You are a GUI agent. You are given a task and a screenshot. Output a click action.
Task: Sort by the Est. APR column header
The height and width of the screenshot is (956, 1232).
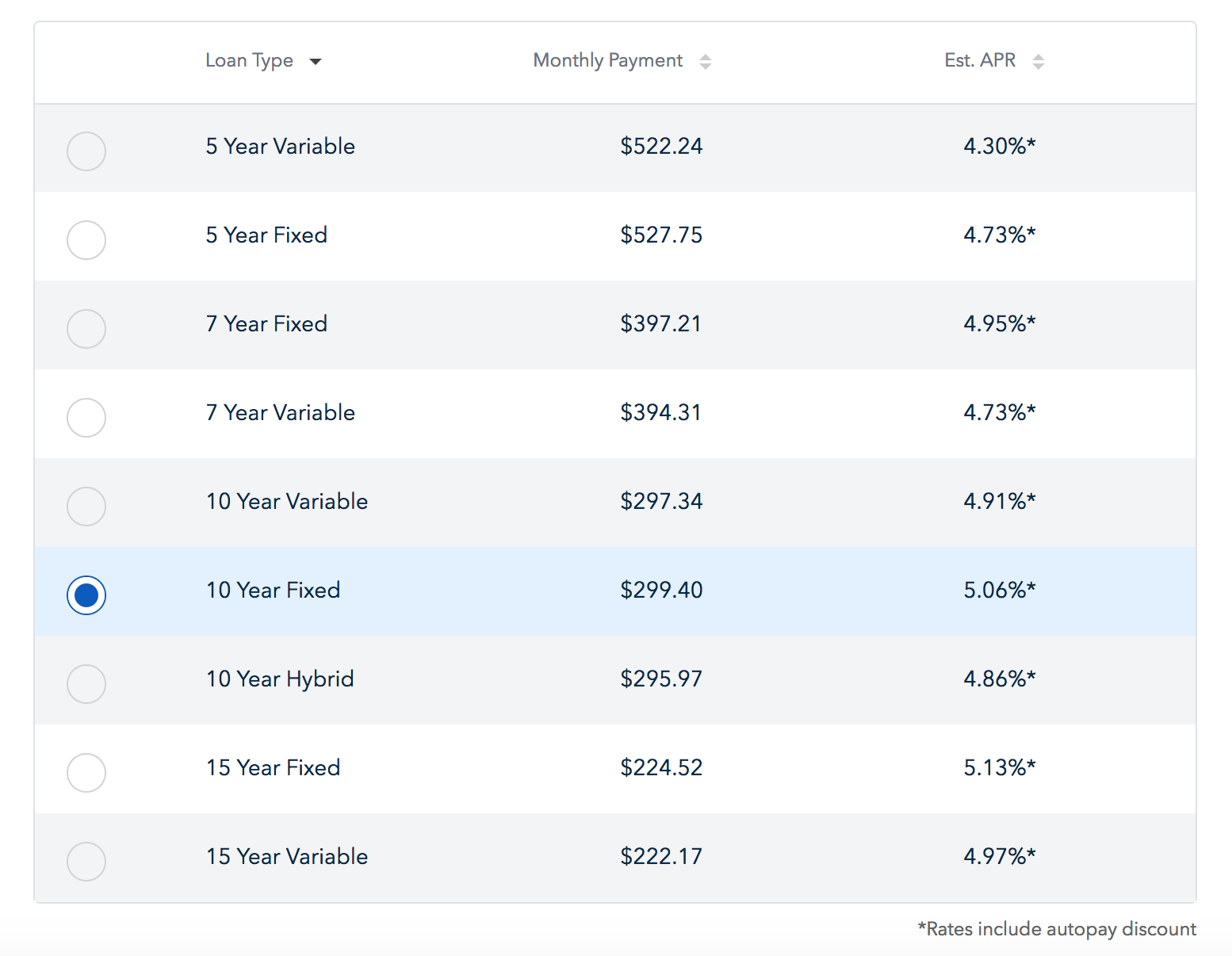[980, 61]
